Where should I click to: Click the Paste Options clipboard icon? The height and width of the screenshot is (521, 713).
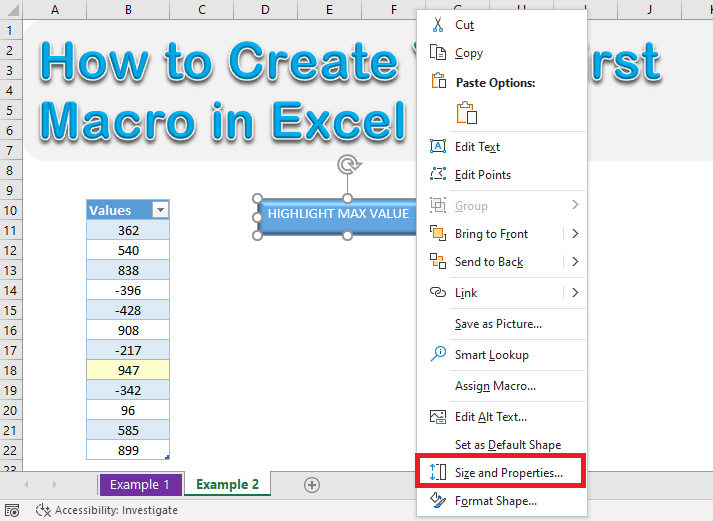click(438, 80)
